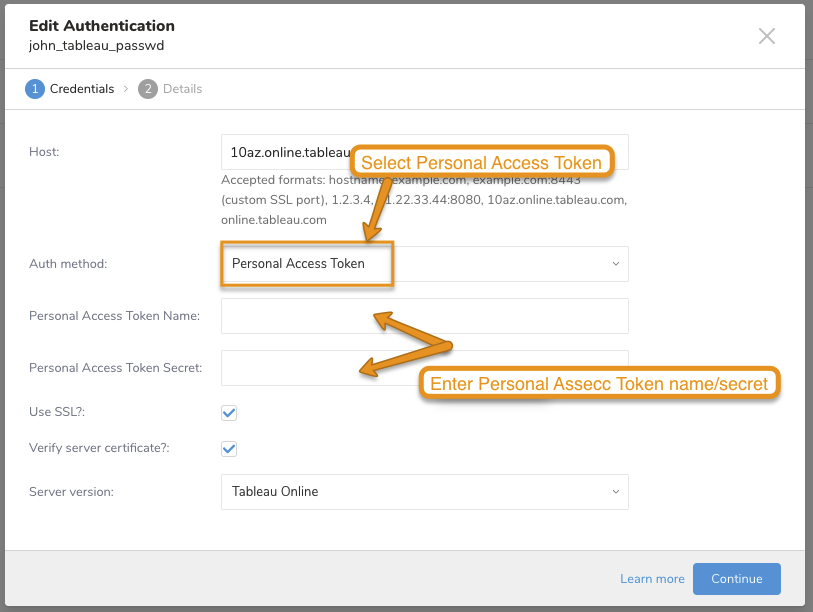Click the step 2 number circle

[148, 89]
